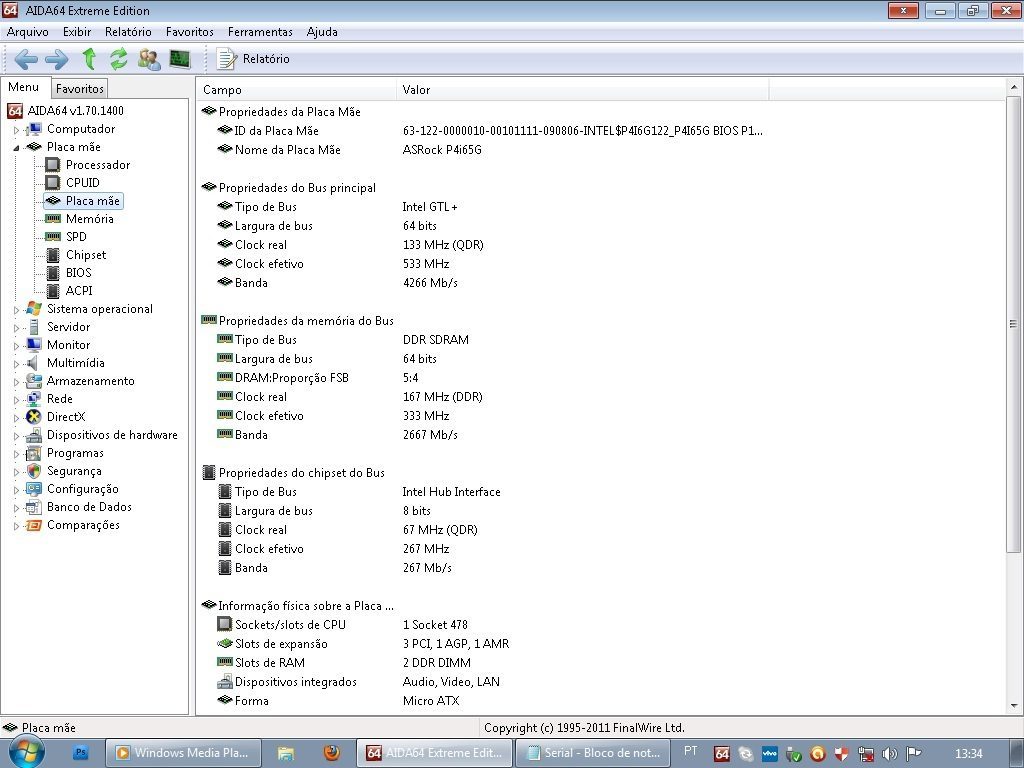Click the clock showing 13:34

(x=968, y=754)
